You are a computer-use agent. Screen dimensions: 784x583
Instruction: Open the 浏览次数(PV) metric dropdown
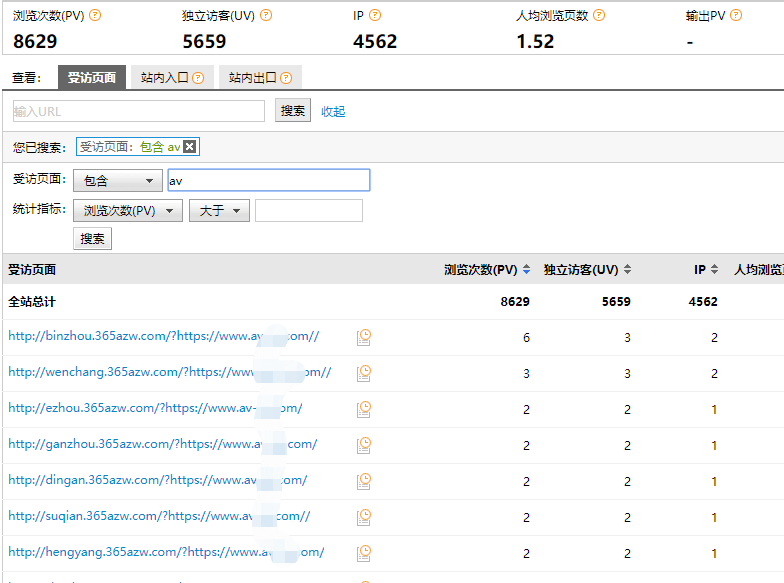[x=128, y=210]
